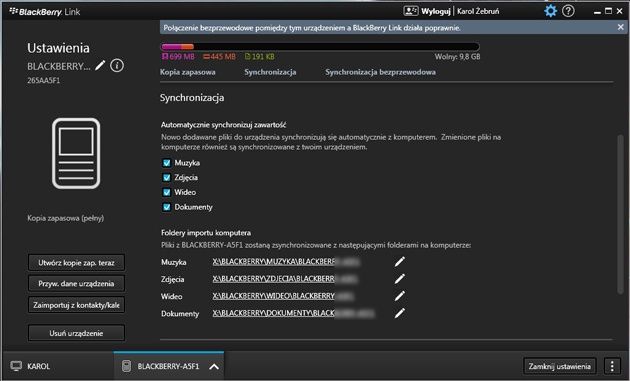Click the Wolny: 9,8 GB free space text

click(x=457, y=57)
